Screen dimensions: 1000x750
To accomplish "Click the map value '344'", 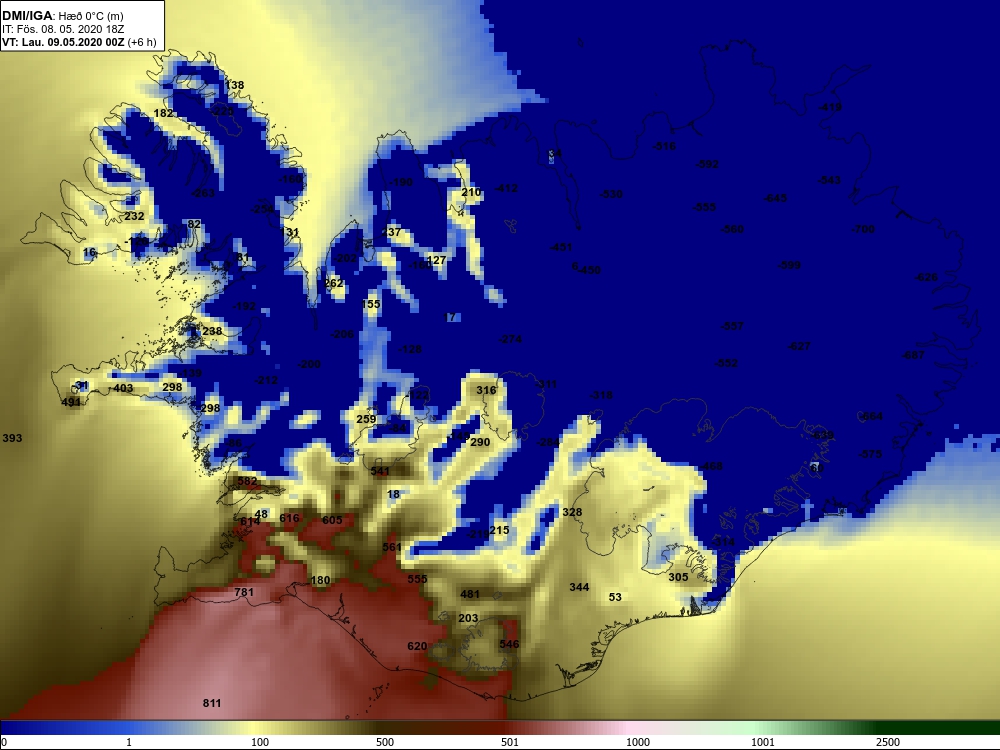I will point(579,587).
